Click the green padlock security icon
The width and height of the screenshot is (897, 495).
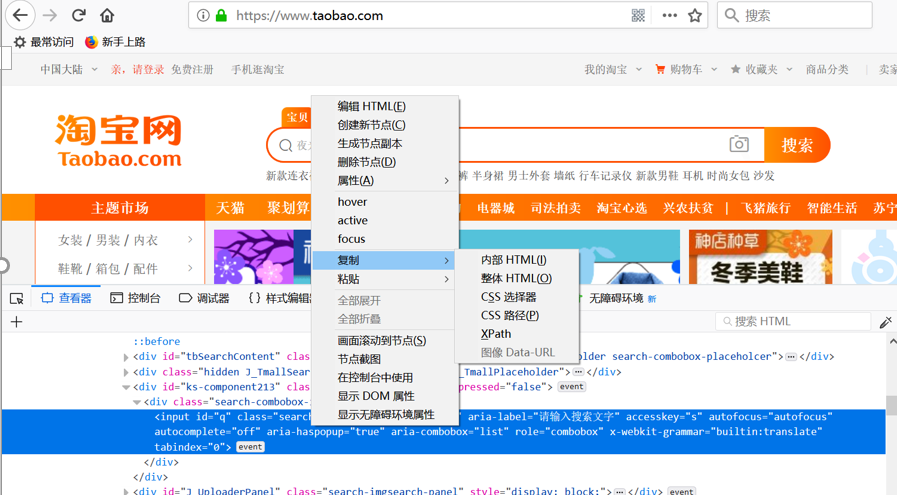221,15
